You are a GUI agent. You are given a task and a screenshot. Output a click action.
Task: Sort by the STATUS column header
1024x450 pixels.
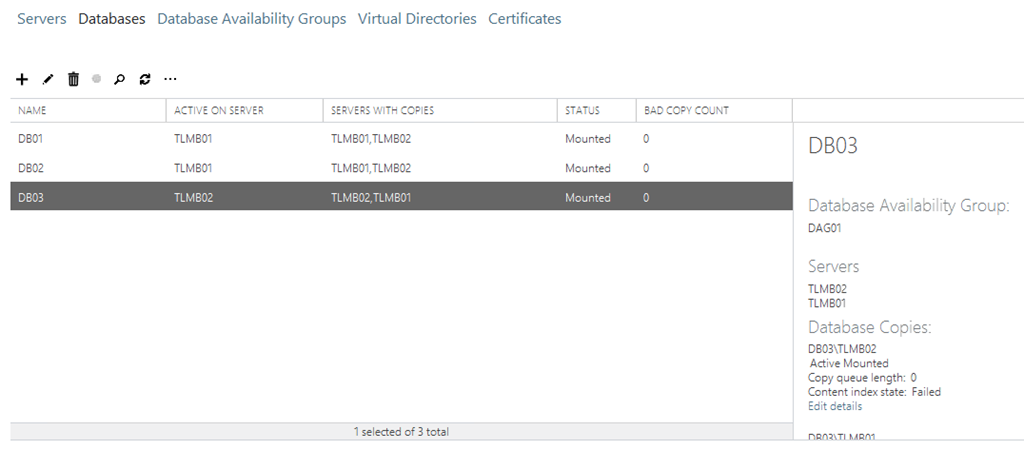tap(597, 110)
